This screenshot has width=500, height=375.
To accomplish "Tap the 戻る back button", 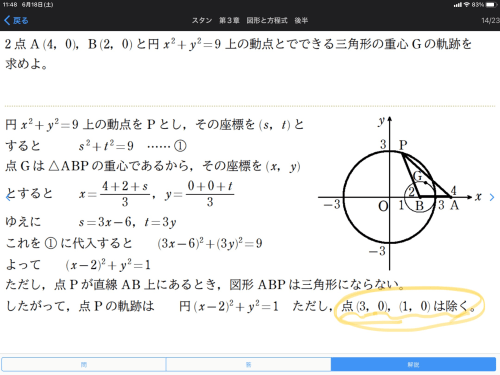I will click(x=16, y=20).
